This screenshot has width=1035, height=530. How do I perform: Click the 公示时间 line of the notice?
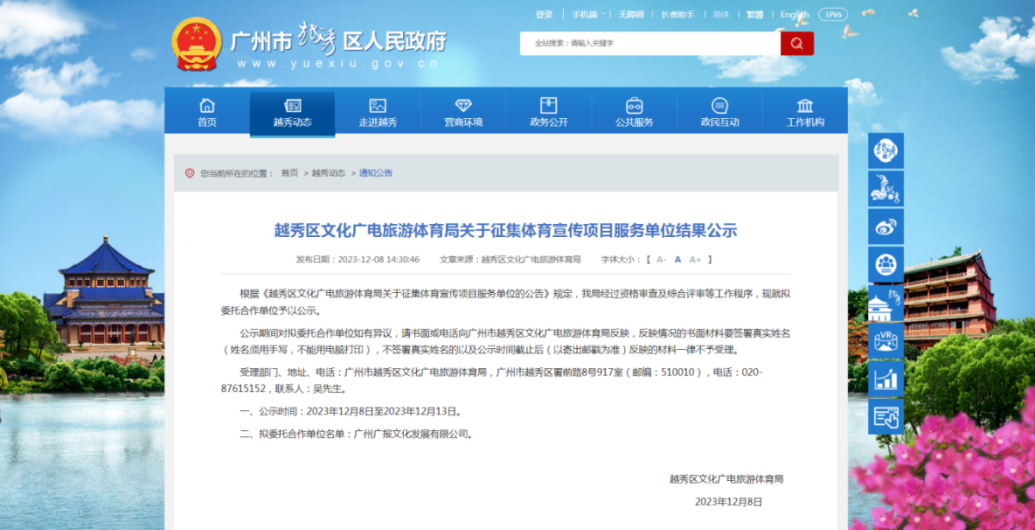350,411
